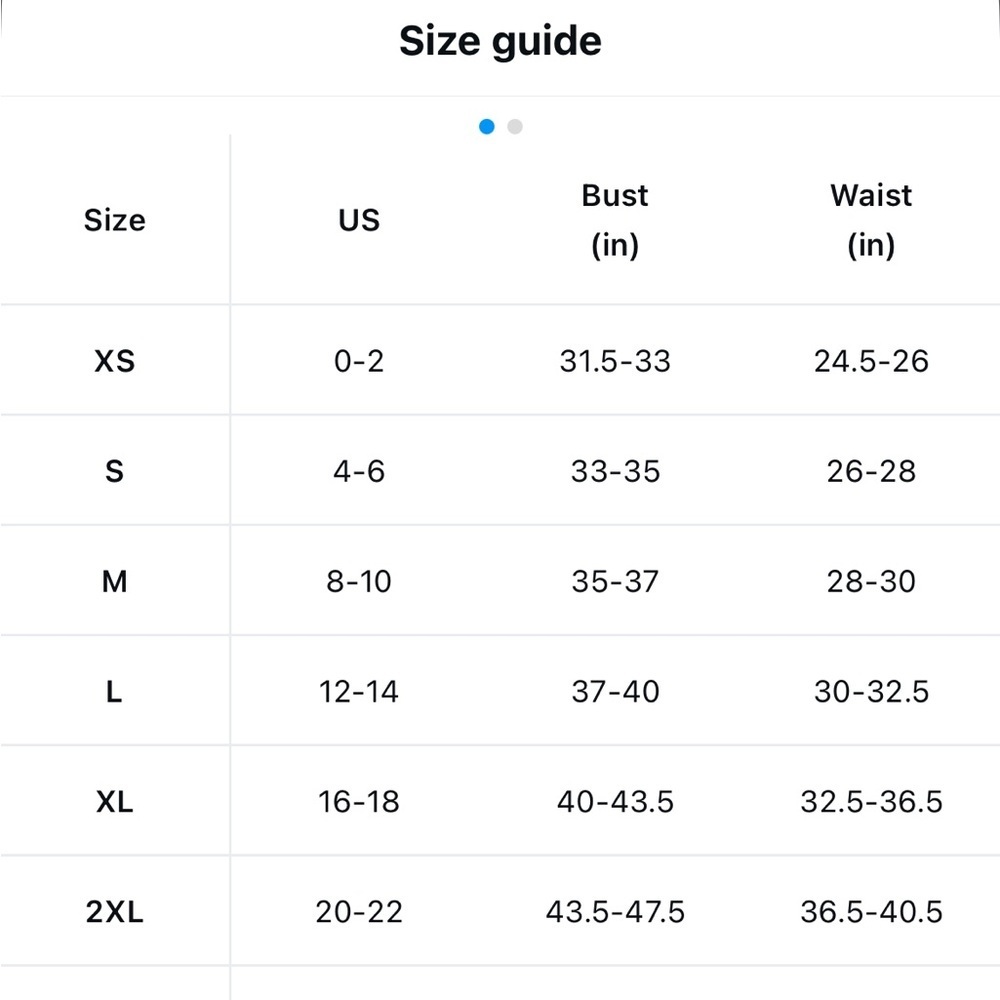Choose the 2XL size row label

pyautogui.click(x=115, y=911)
